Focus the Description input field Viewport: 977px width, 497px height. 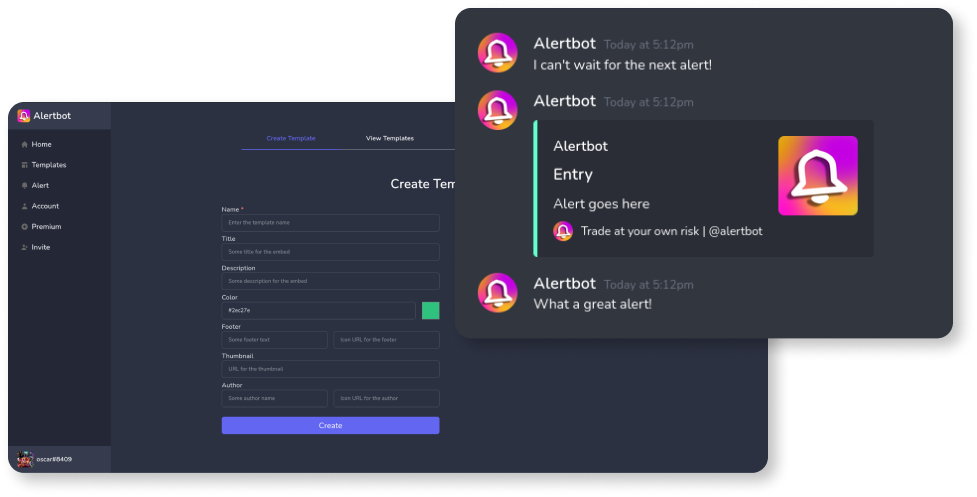click(330, 281)
